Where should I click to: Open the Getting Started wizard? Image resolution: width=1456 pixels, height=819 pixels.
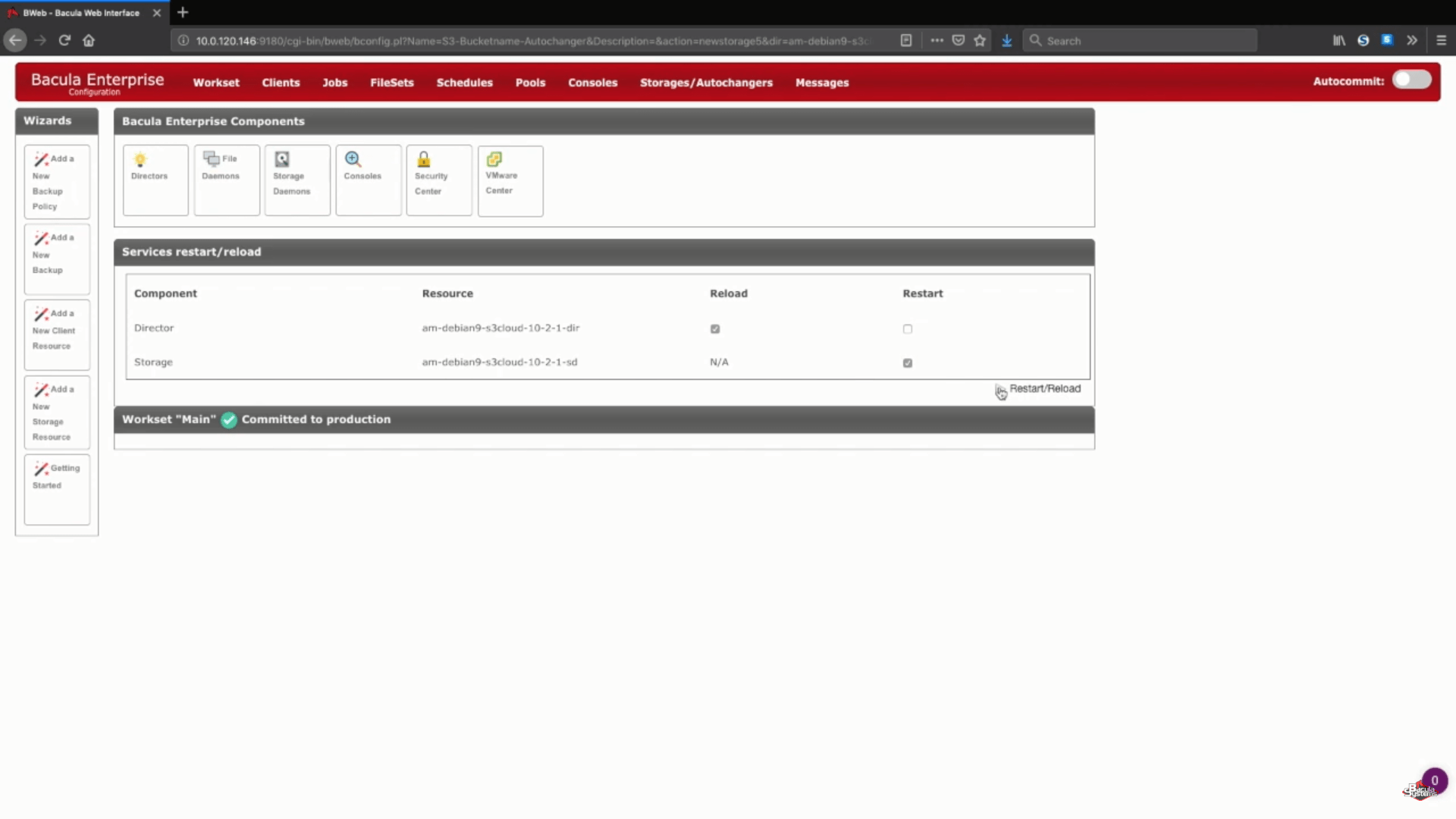click(57, 490)
